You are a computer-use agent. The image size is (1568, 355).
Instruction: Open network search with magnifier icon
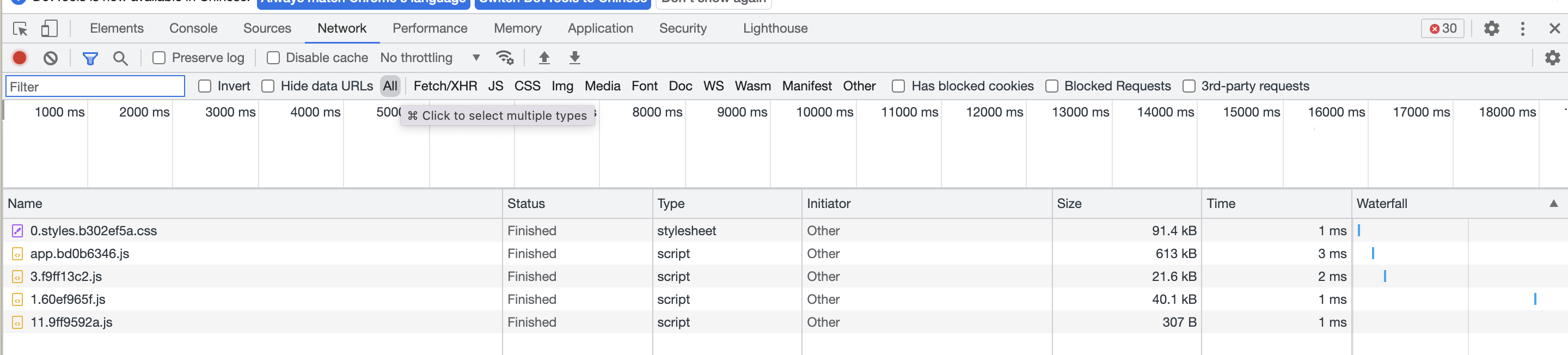coord(120,58)
